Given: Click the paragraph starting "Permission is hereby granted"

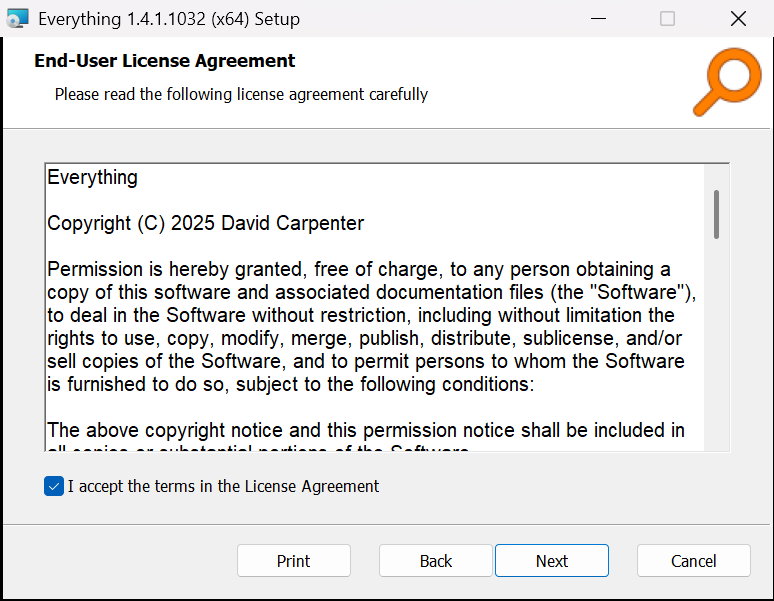Looking at the screenshot, I should [x=371, y=327].
